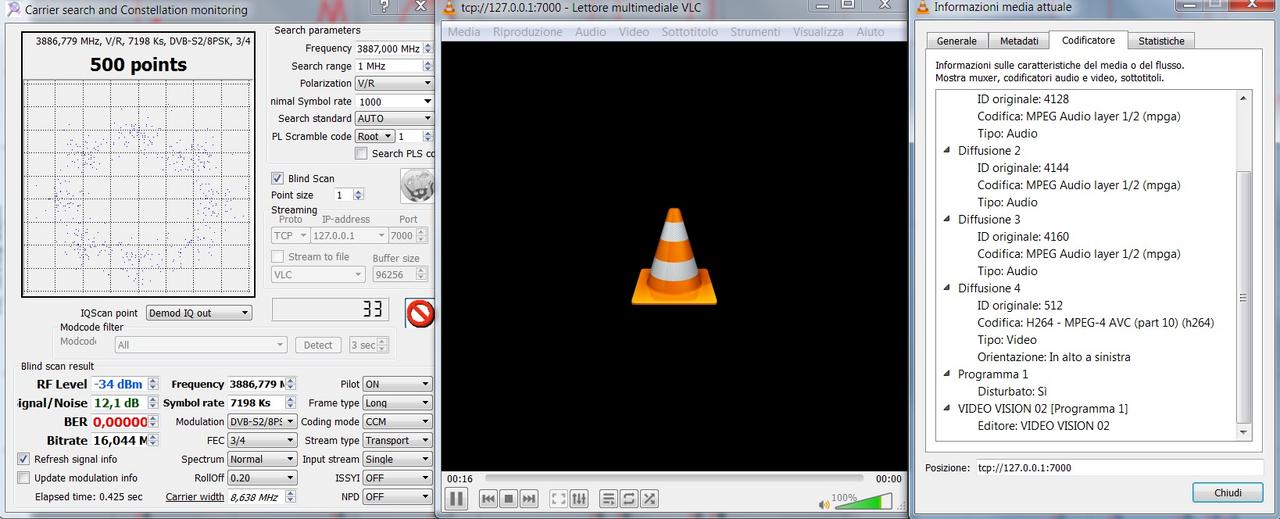The height and width of the screenshot is (519, 1280).
Task: Collapse Diffusione 3 tree node
Action: click(948, 219)
